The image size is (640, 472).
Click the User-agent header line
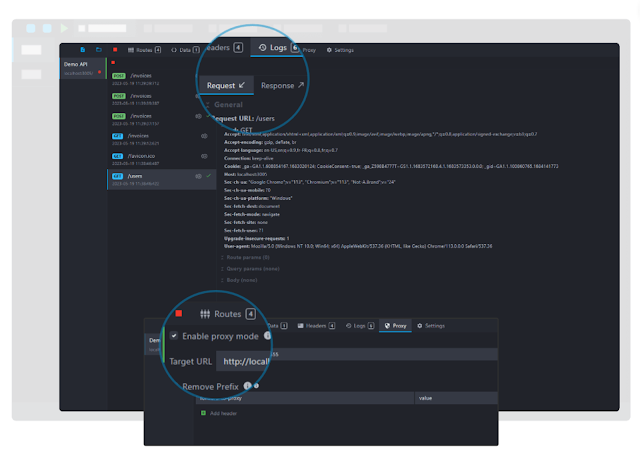tap(358, 246)
